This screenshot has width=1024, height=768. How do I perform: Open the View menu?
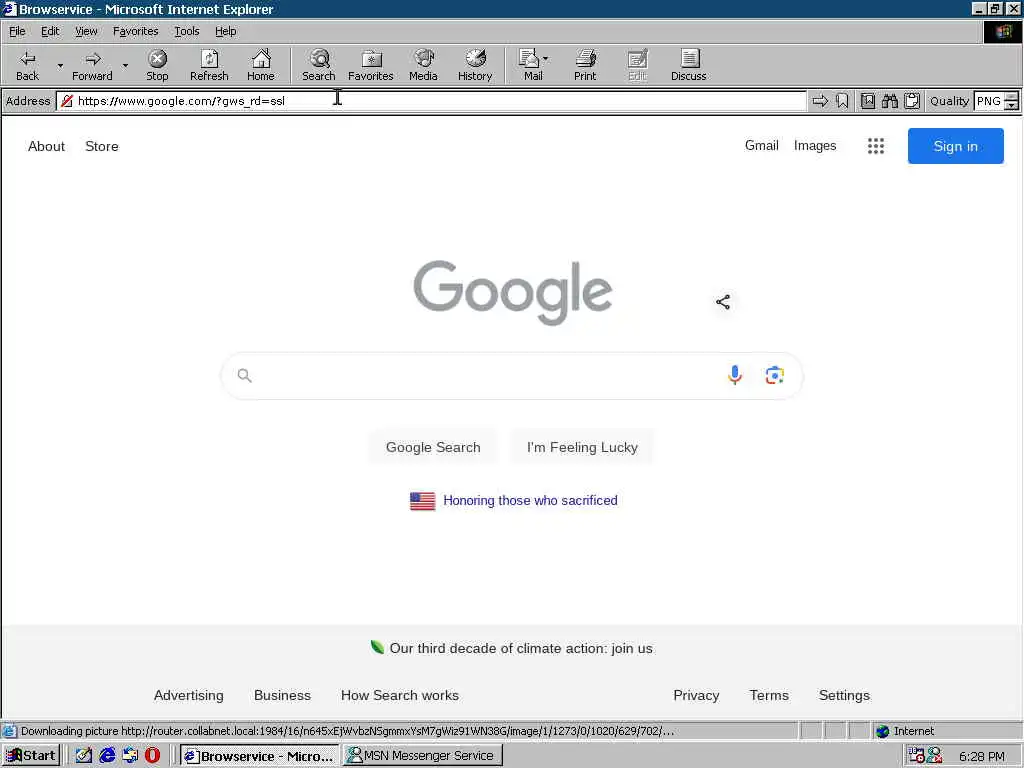tap(86, 31)
